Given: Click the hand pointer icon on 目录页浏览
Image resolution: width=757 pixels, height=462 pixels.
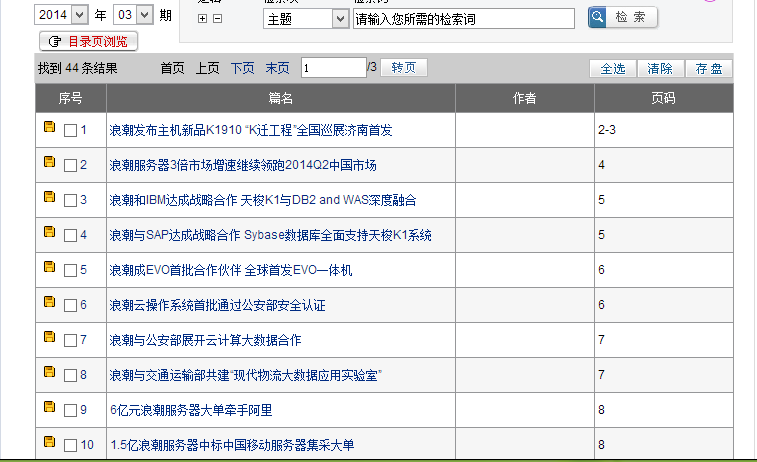Looking at the screenshot, I should pos(55,42).
